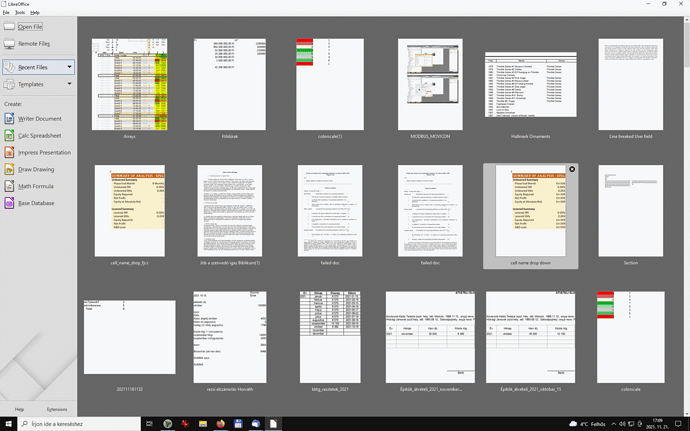Open the Jób a szenvedő igaz Biblikum(1) document
Screen dimensions: 690x431
pos(230,211)
